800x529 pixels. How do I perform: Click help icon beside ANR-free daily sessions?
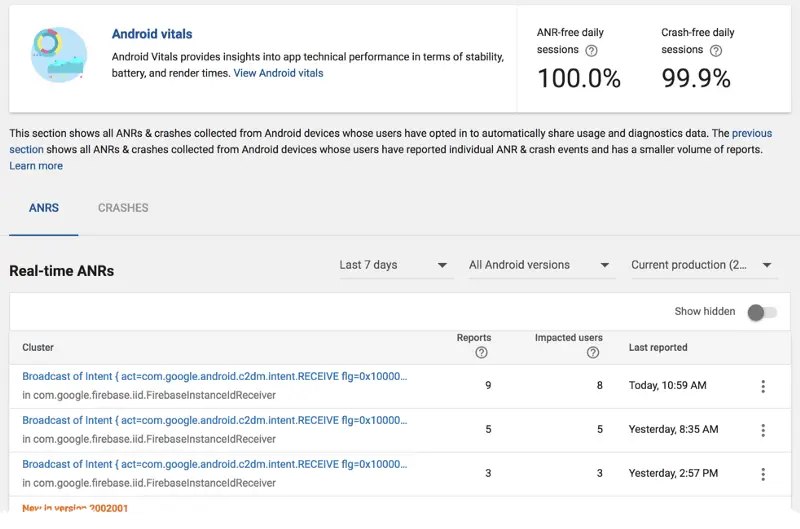[591, 50]
